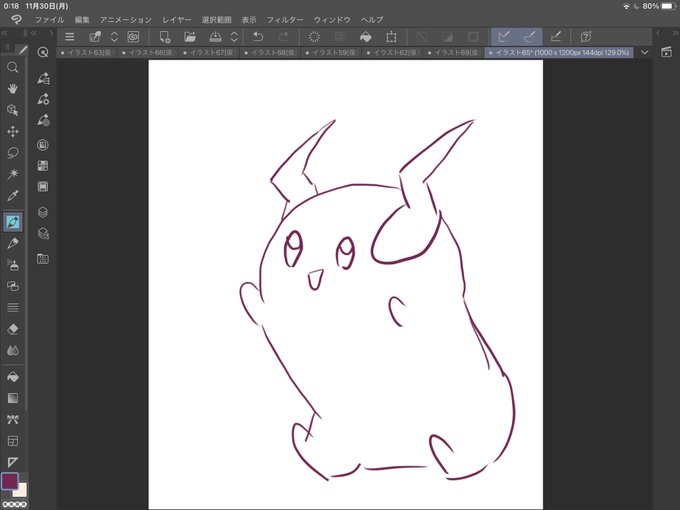Click the Deselect icon in command bar

tap(422, 37)
